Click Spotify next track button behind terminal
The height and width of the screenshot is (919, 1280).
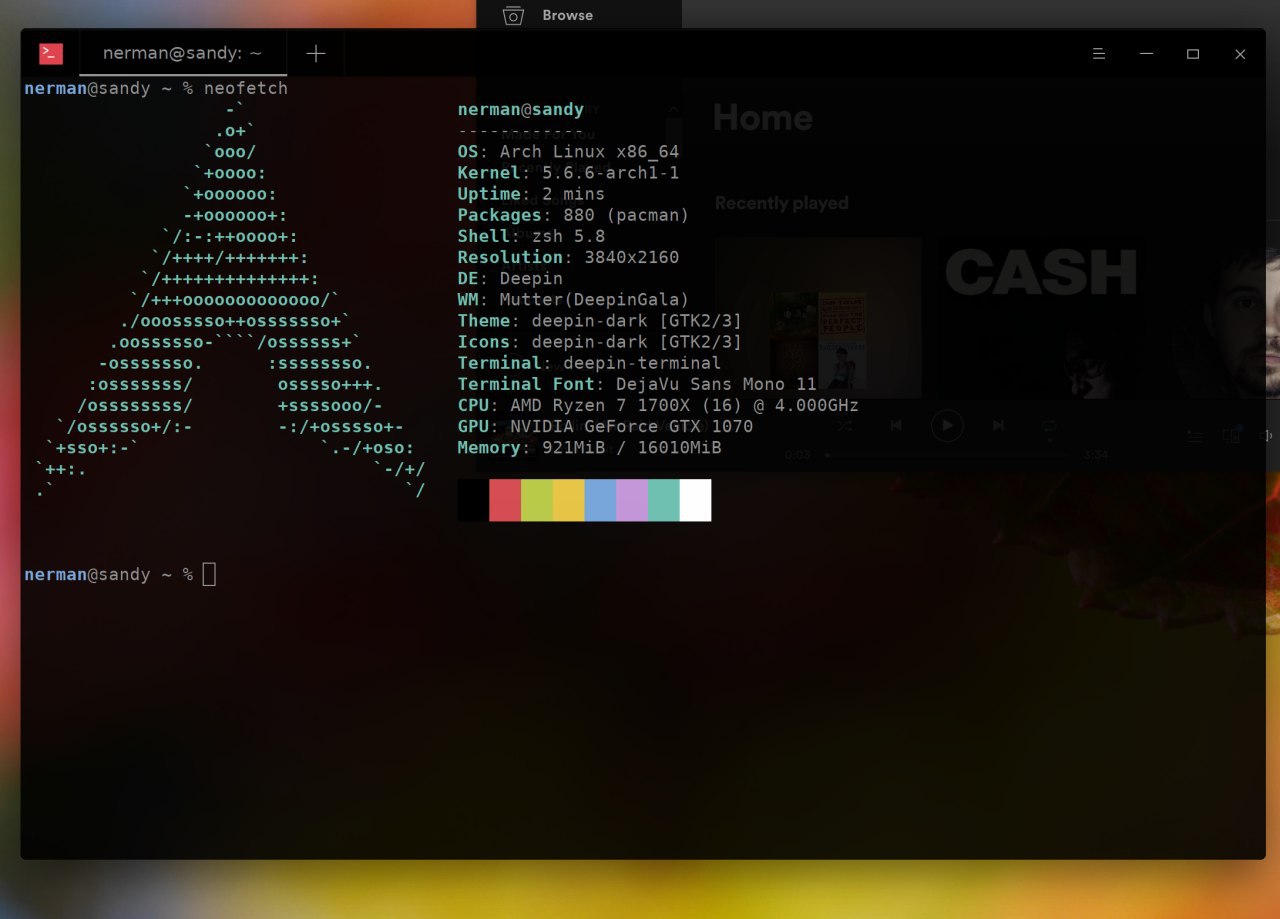coord(998,425)
